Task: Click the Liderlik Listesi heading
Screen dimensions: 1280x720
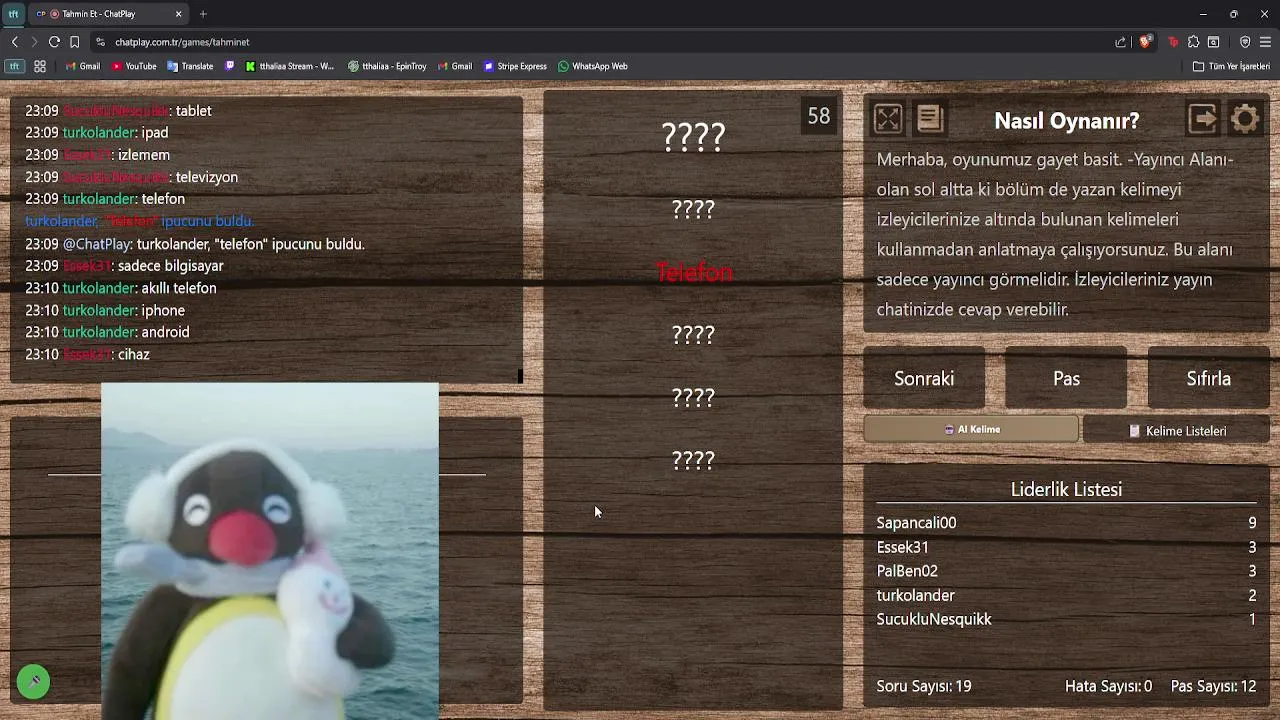Action: [x=1066, y=489]
